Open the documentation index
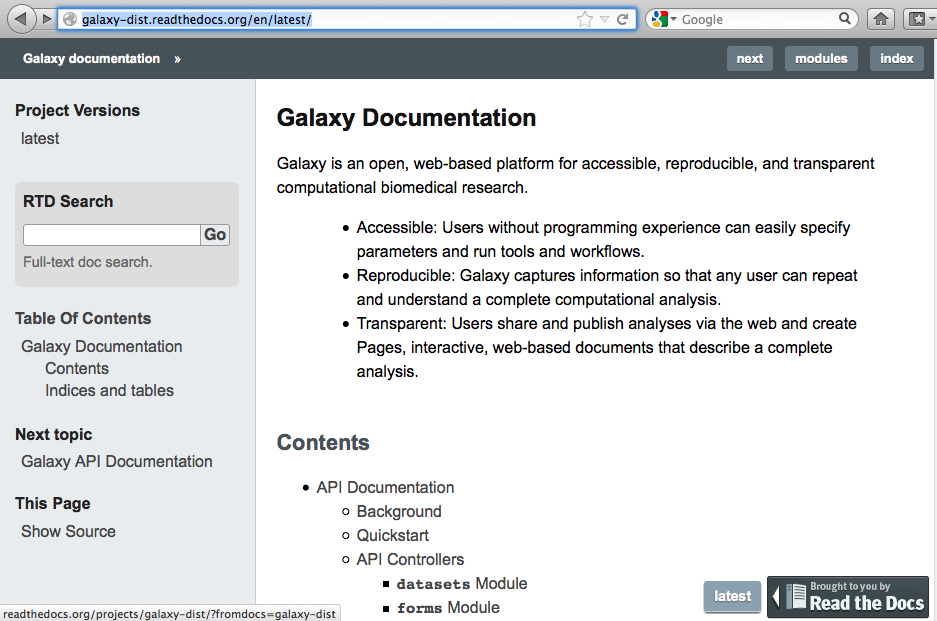Screen dimensions: 937x621 click(896, 59)
